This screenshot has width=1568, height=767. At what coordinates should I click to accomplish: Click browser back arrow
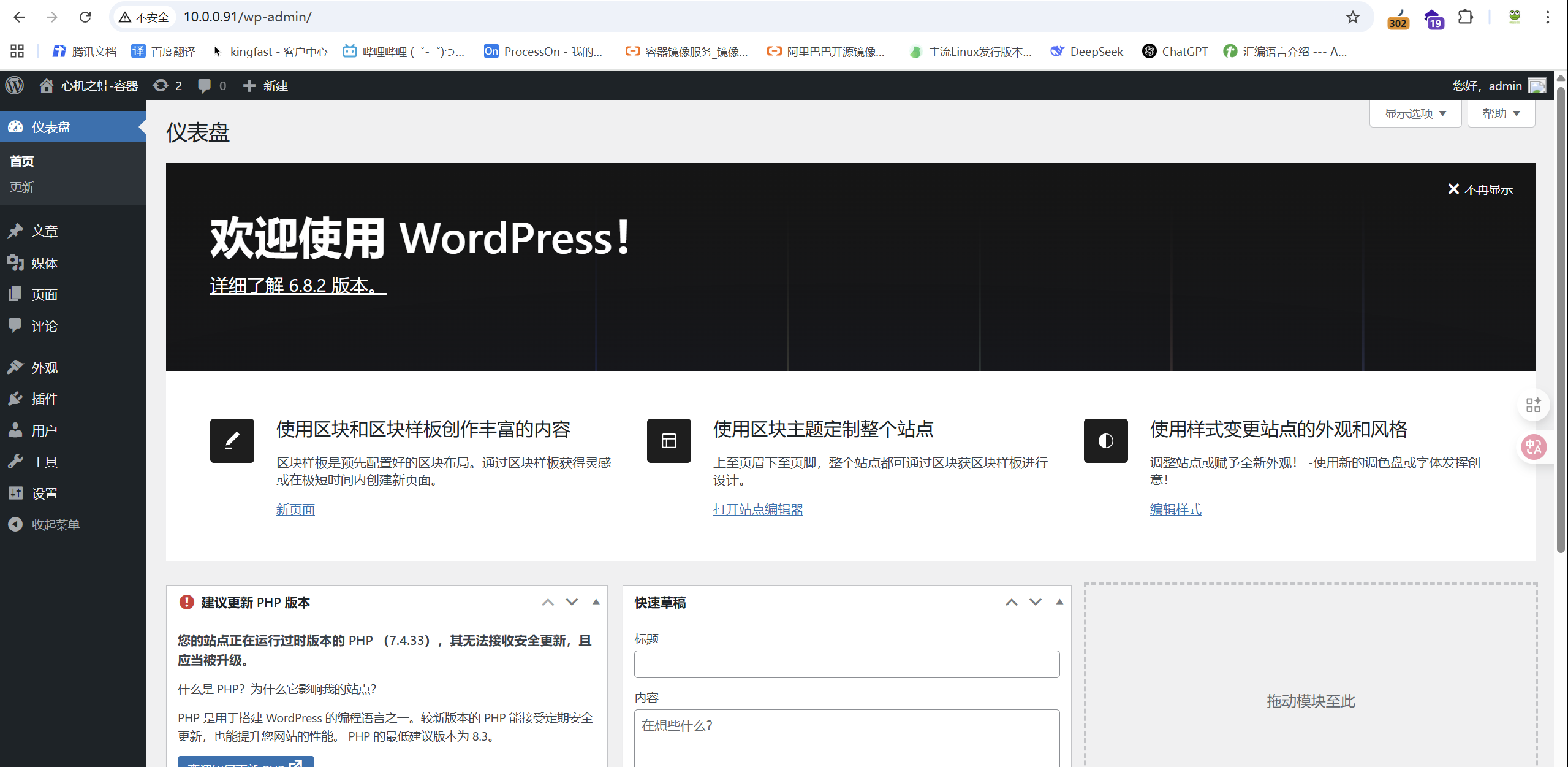click(x=19, y=17)
